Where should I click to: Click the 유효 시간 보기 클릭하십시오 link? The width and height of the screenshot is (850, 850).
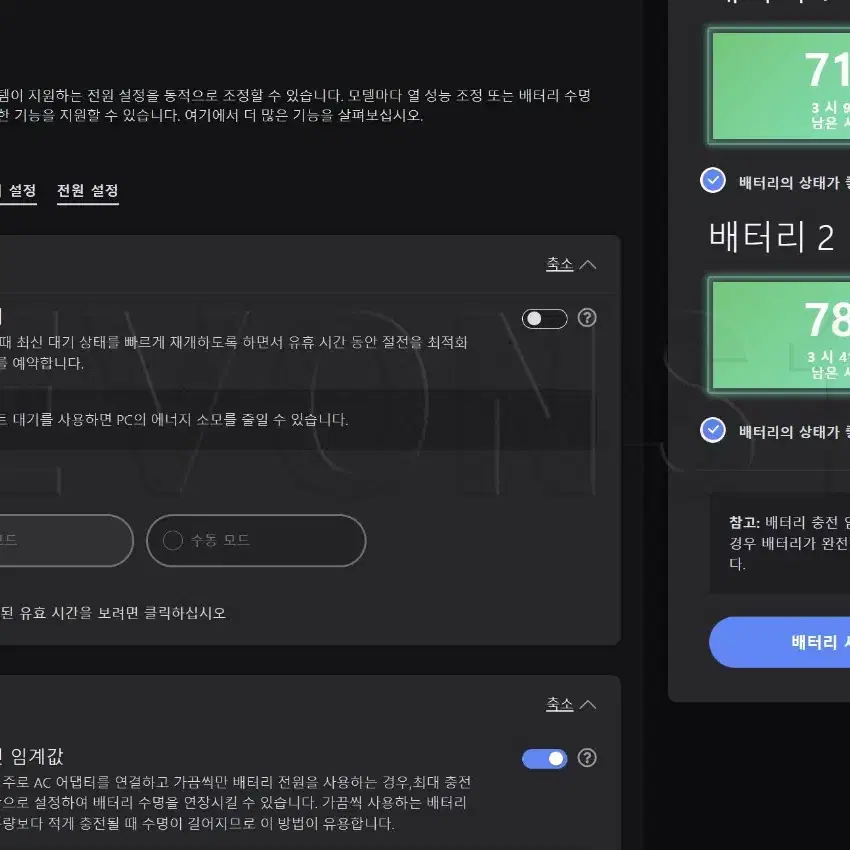click(x=110, y=612)
